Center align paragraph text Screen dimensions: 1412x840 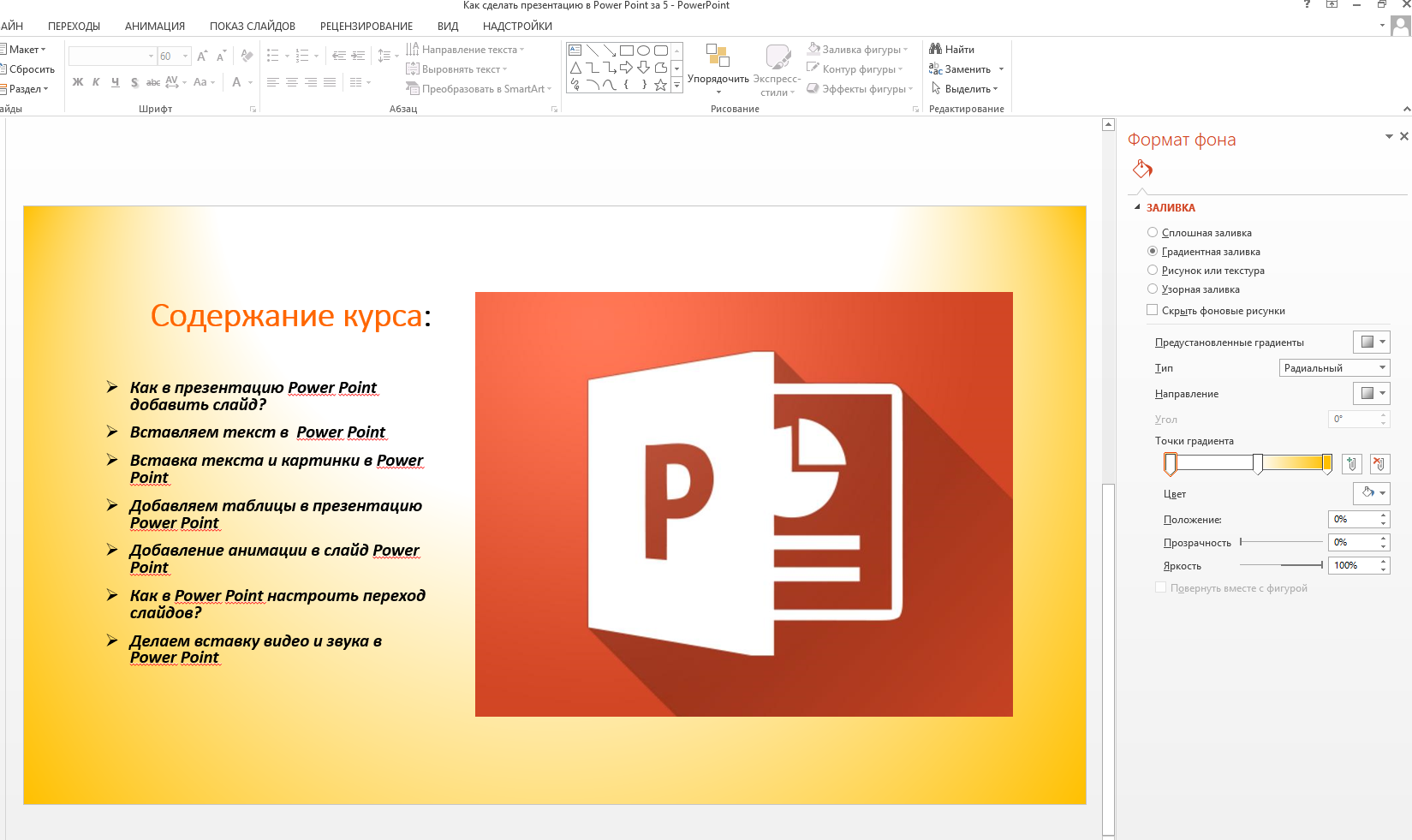[292, 82]
